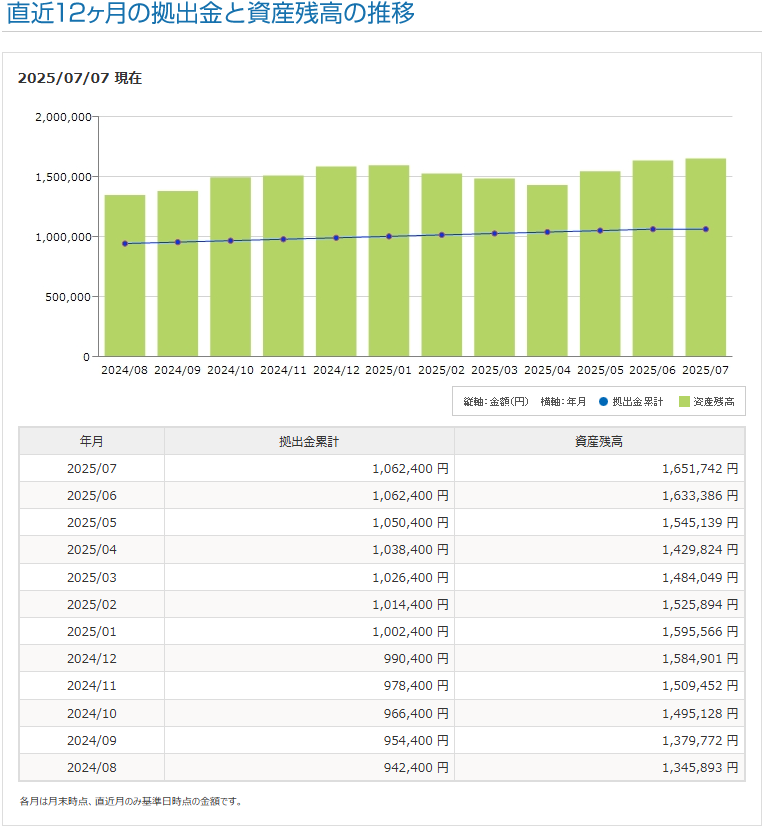Click the y-axis label 500,000
The height and width of the screenshot is (828, 763).
point(68,297)
